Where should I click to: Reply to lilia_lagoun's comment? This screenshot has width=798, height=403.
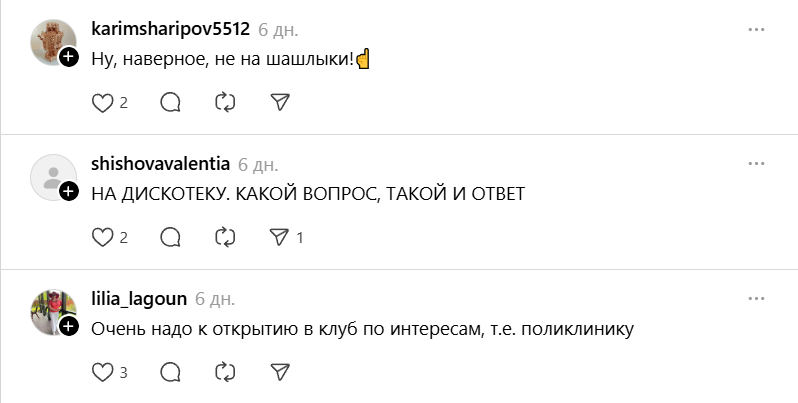(170, 372)
